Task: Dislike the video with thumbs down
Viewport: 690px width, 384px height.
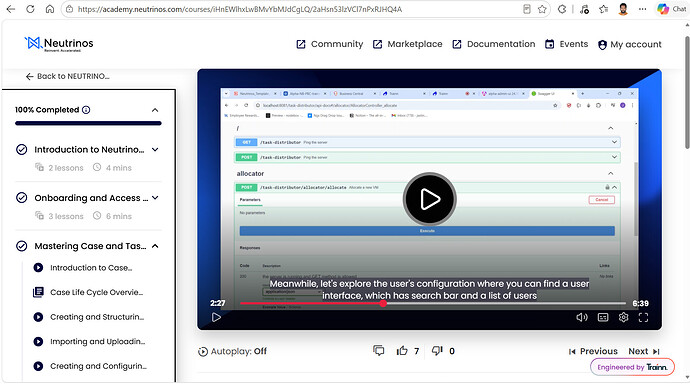Action: click(x=437, y=351)
